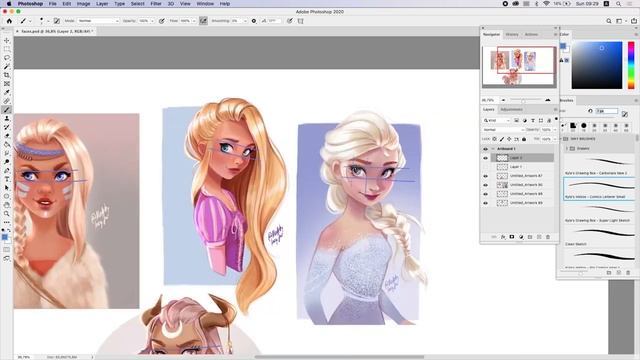This screenshot has height=360, width=640.
Task: Add a layer style fx
Action: (x=503, y=237)
